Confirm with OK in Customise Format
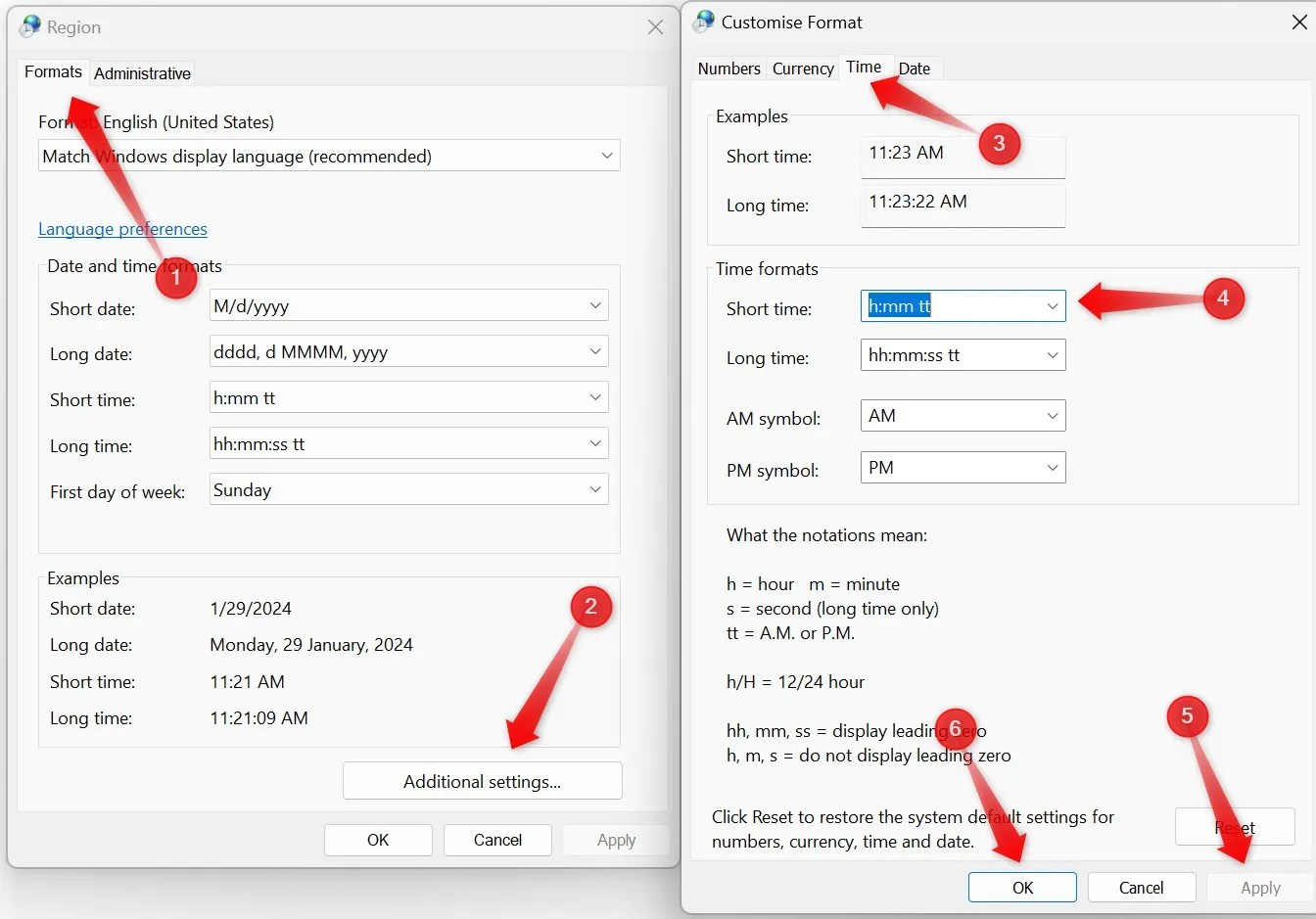1316x919 pixels. click(1022, 887)
